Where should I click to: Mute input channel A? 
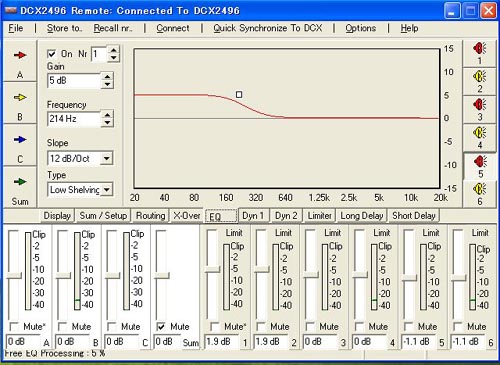14,326
